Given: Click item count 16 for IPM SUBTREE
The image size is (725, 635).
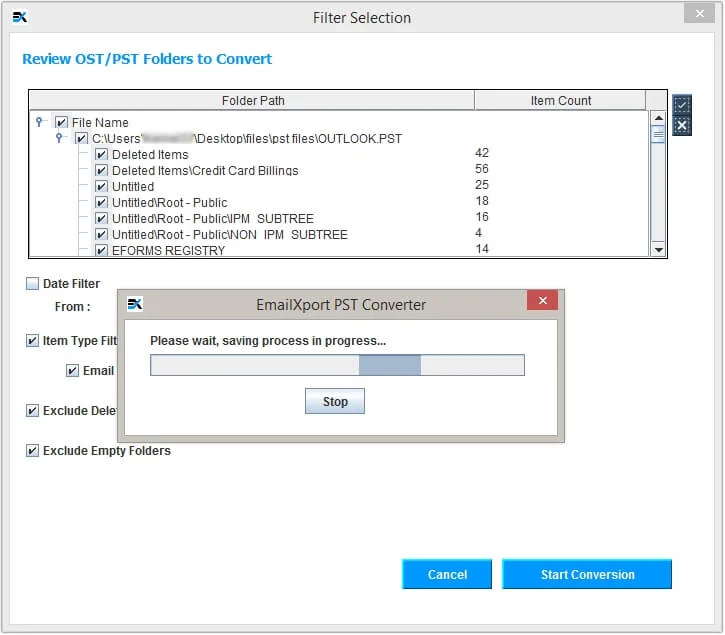Looking at the screenshot, I should (x=482, y=216).
